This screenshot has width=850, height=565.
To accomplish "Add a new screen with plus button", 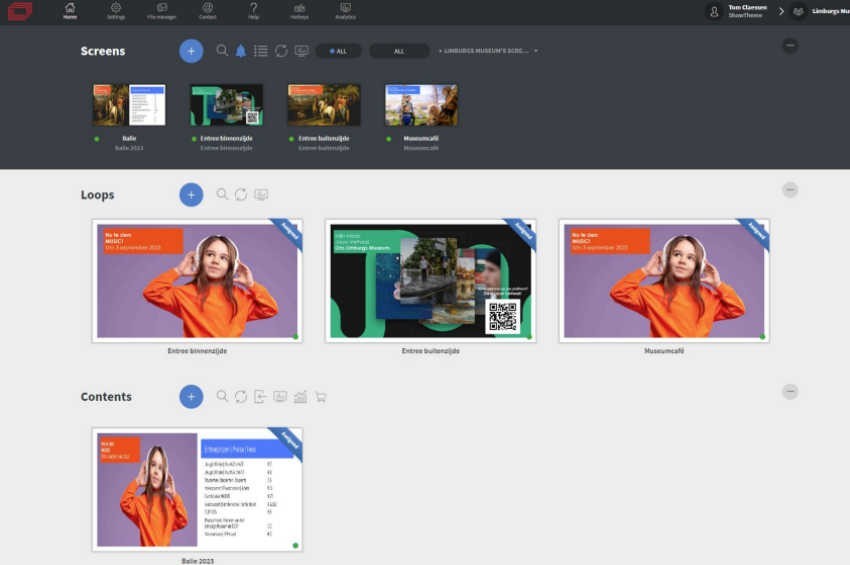I will coord(191,51).
